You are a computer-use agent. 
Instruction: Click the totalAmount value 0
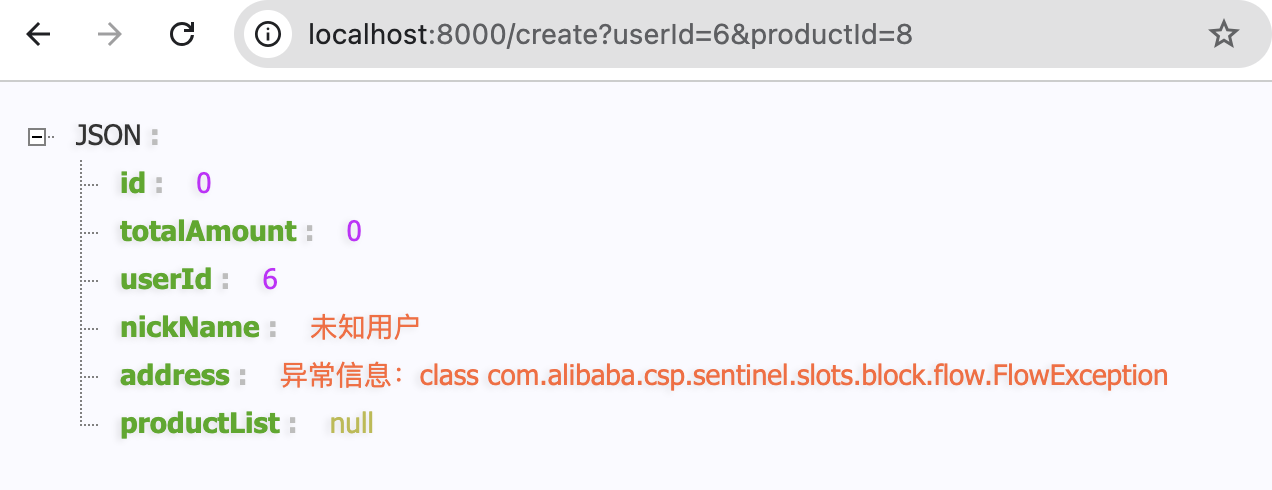click(354, 231)
